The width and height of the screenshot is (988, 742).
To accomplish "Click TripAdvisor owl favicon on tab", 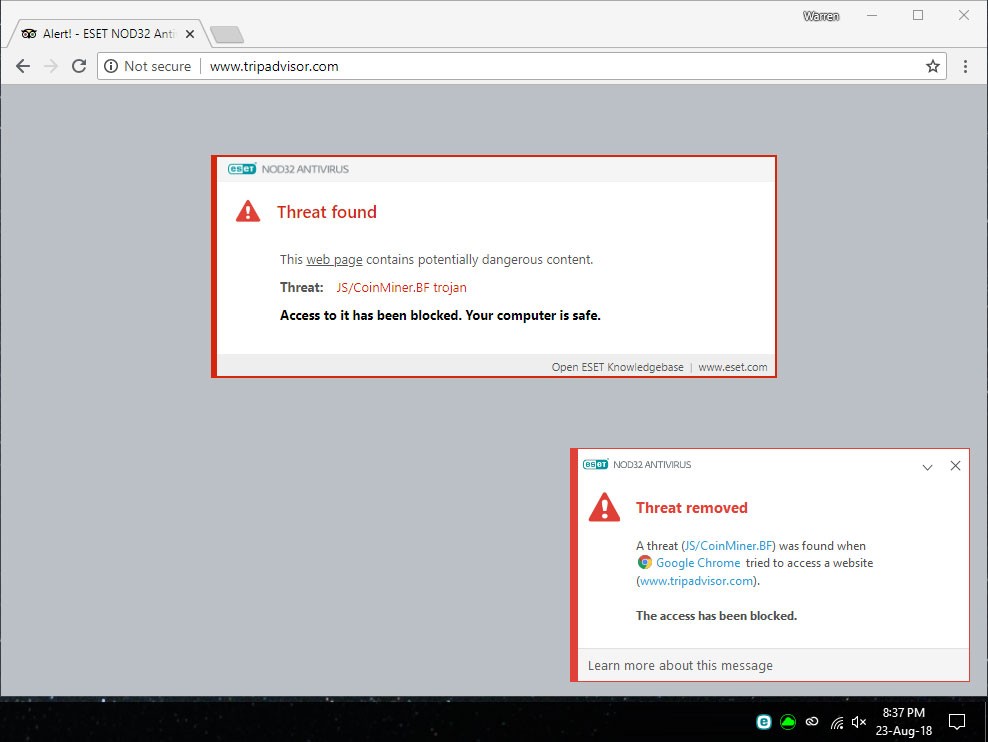I will tap(29, 34).
